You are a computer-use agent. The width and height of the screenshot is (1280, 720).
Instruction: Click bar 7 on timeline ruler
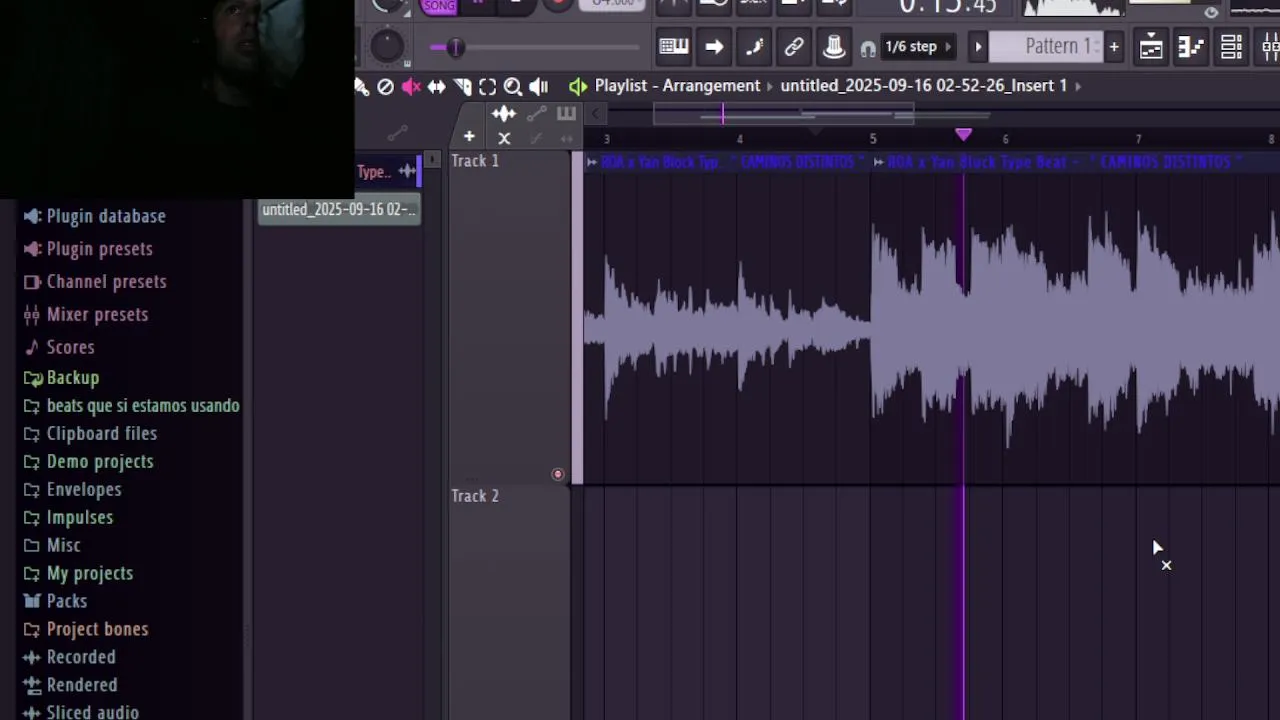click(x=1138, y=139)
